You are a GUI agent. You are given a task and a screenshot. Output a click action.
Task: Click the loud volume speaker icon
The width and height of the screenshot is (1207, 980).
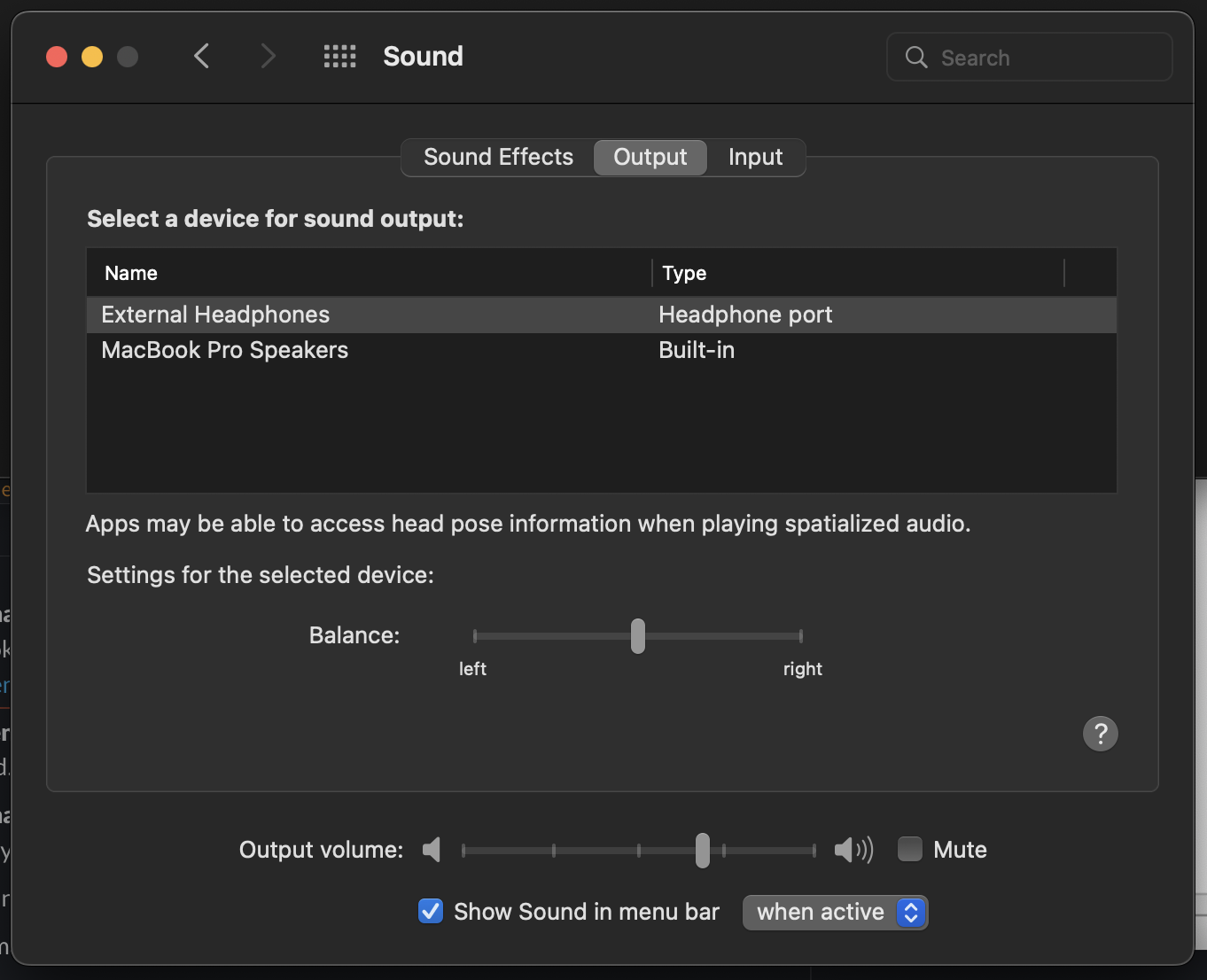[853, 850]
